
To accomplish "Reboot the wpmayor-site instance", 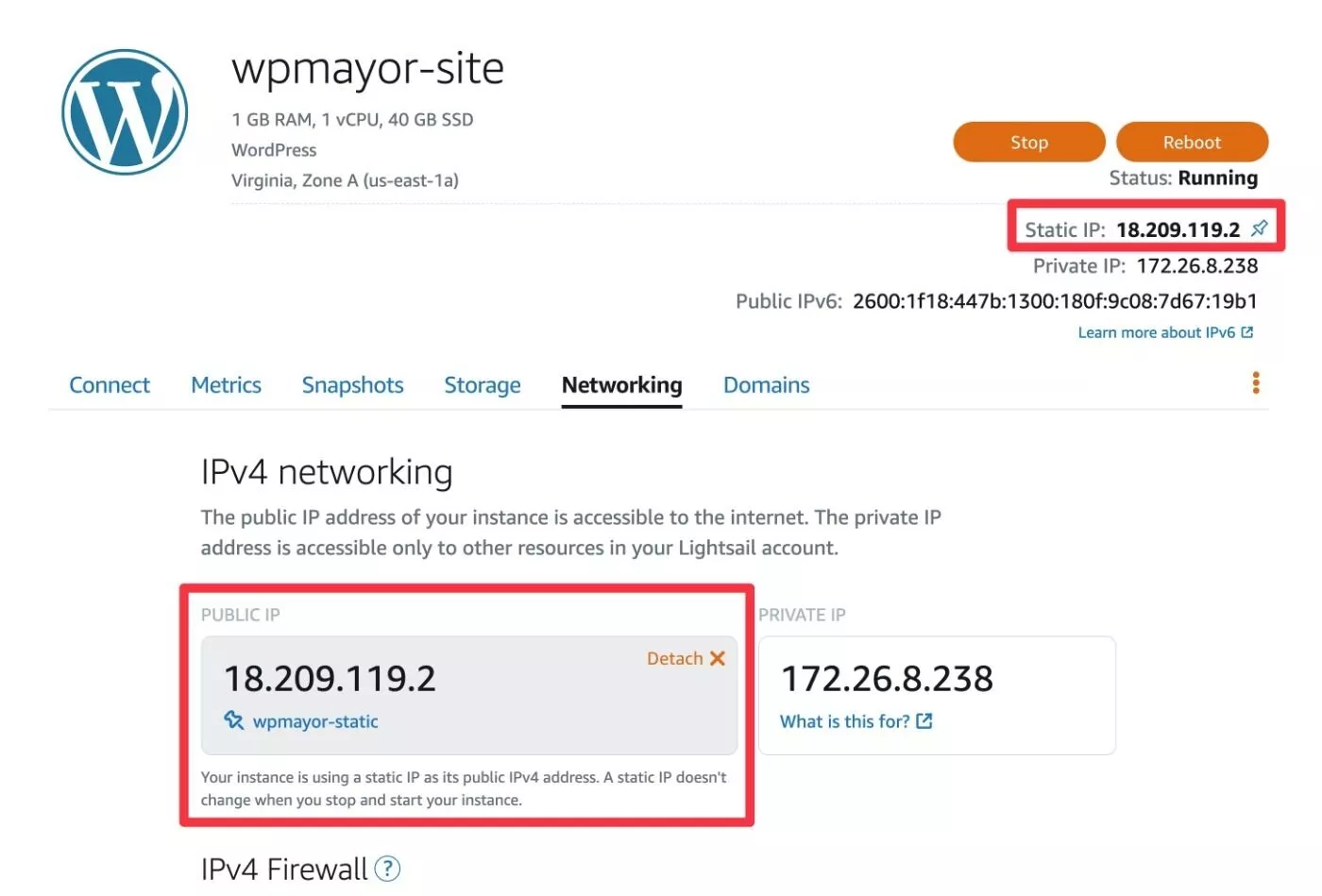I will [1191, 143].
